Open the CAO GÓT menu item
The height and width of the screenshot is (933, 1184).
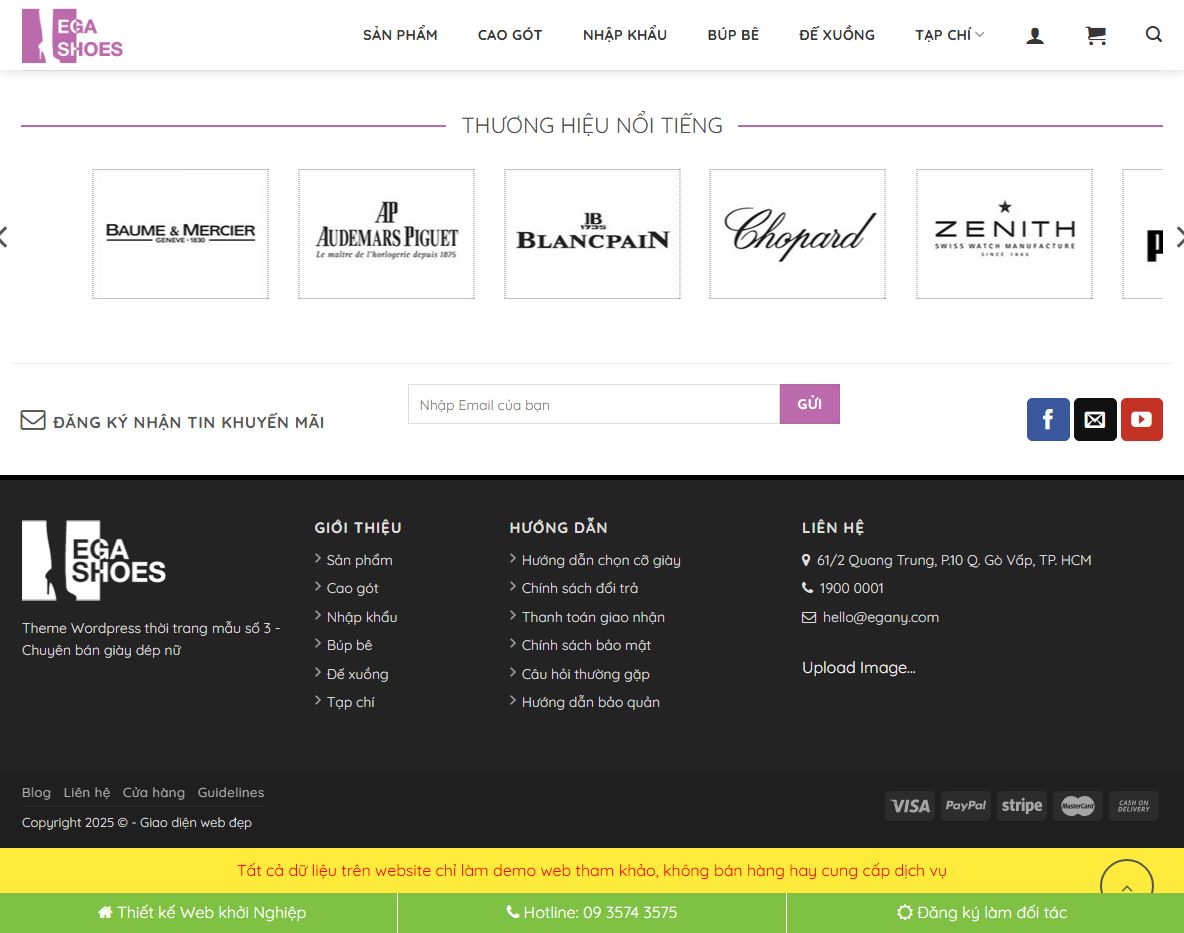point(510,35)
